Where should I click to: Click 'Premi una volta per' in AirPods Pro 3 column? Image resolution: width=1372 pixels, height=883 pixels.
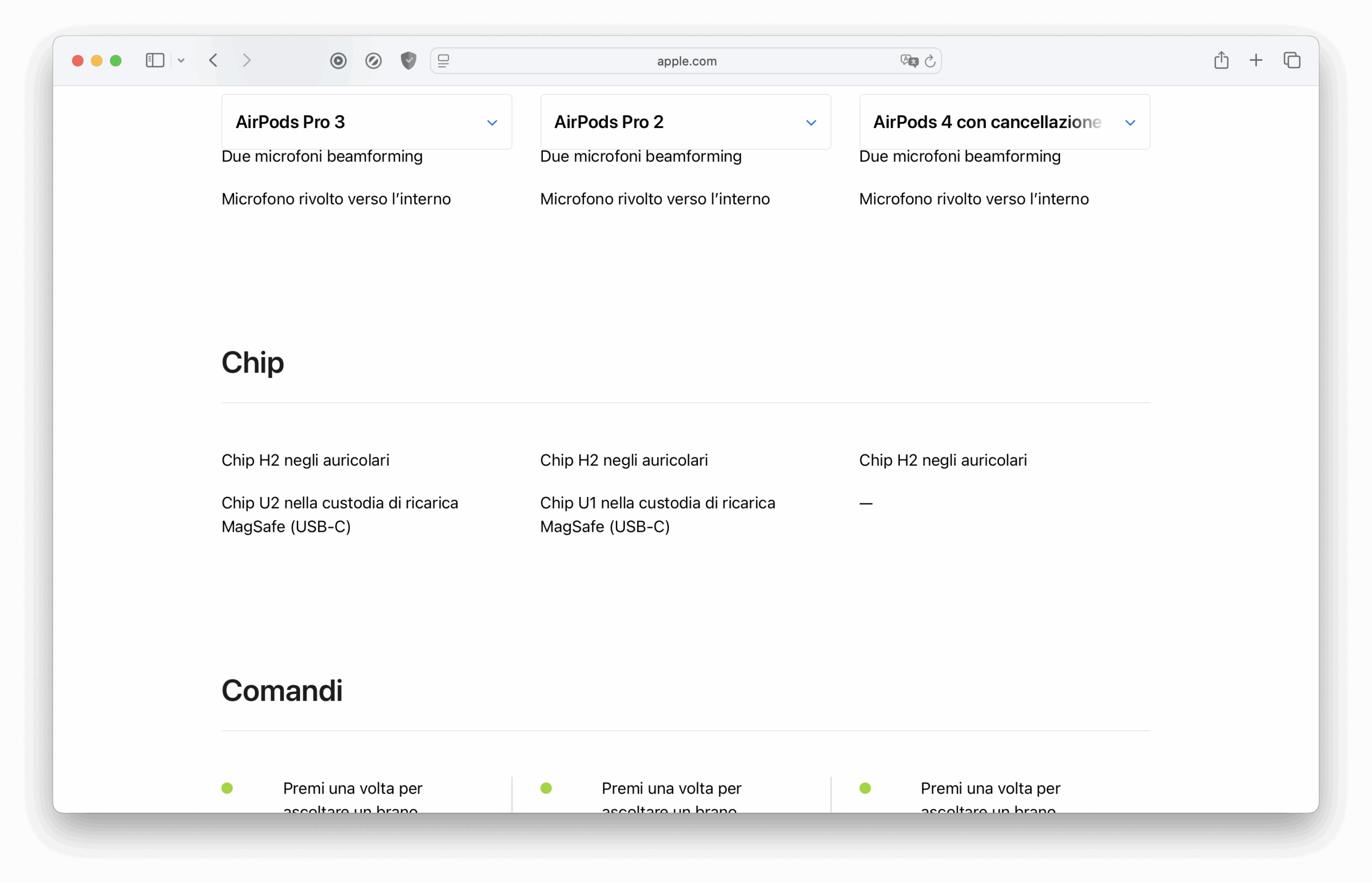pyautogui.click(x=353, y=789)
